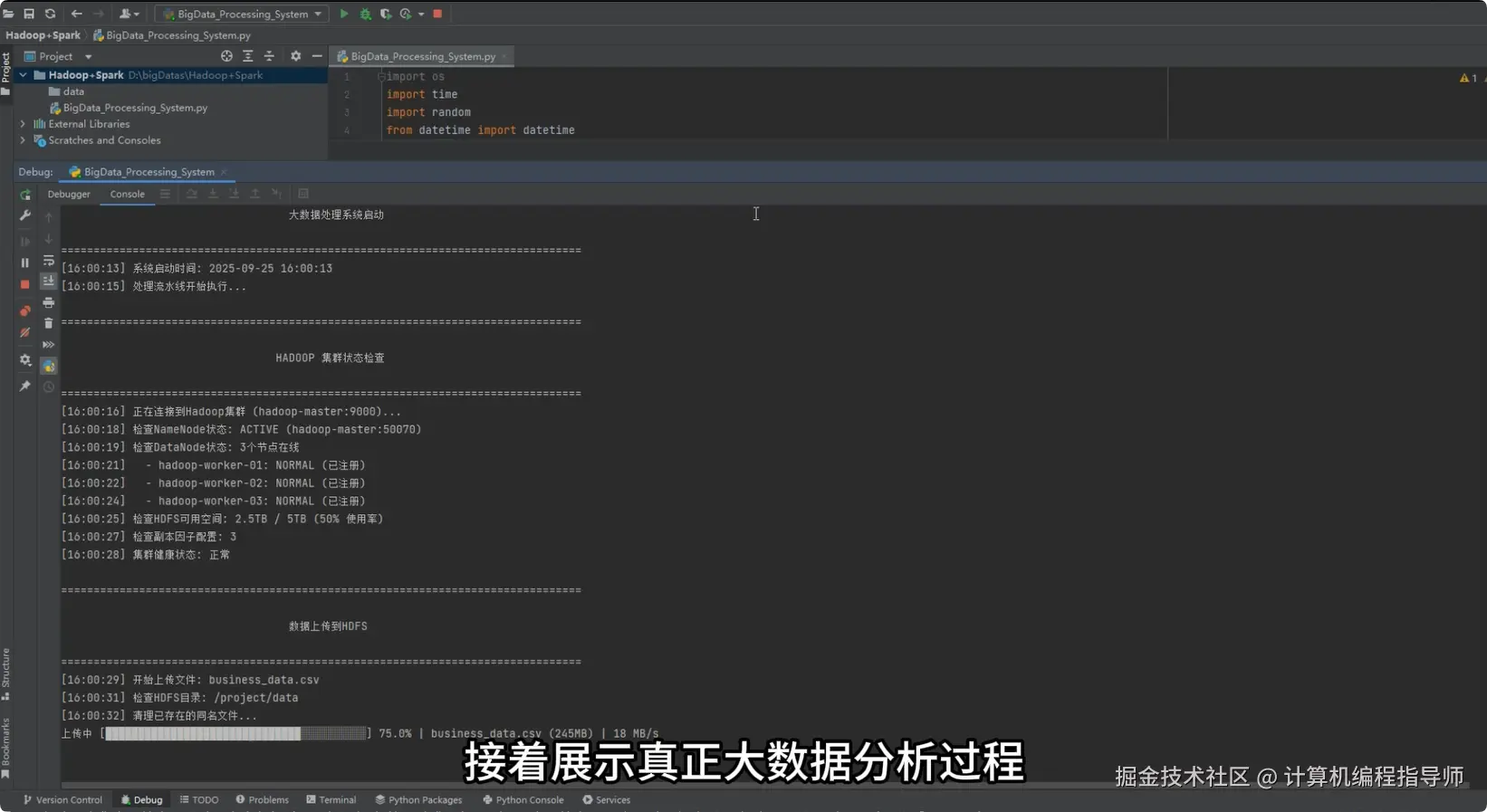Close the BigData_Processing_System.py editor tab
This screenshot has height=812, width=1487.
coord(504,56)
